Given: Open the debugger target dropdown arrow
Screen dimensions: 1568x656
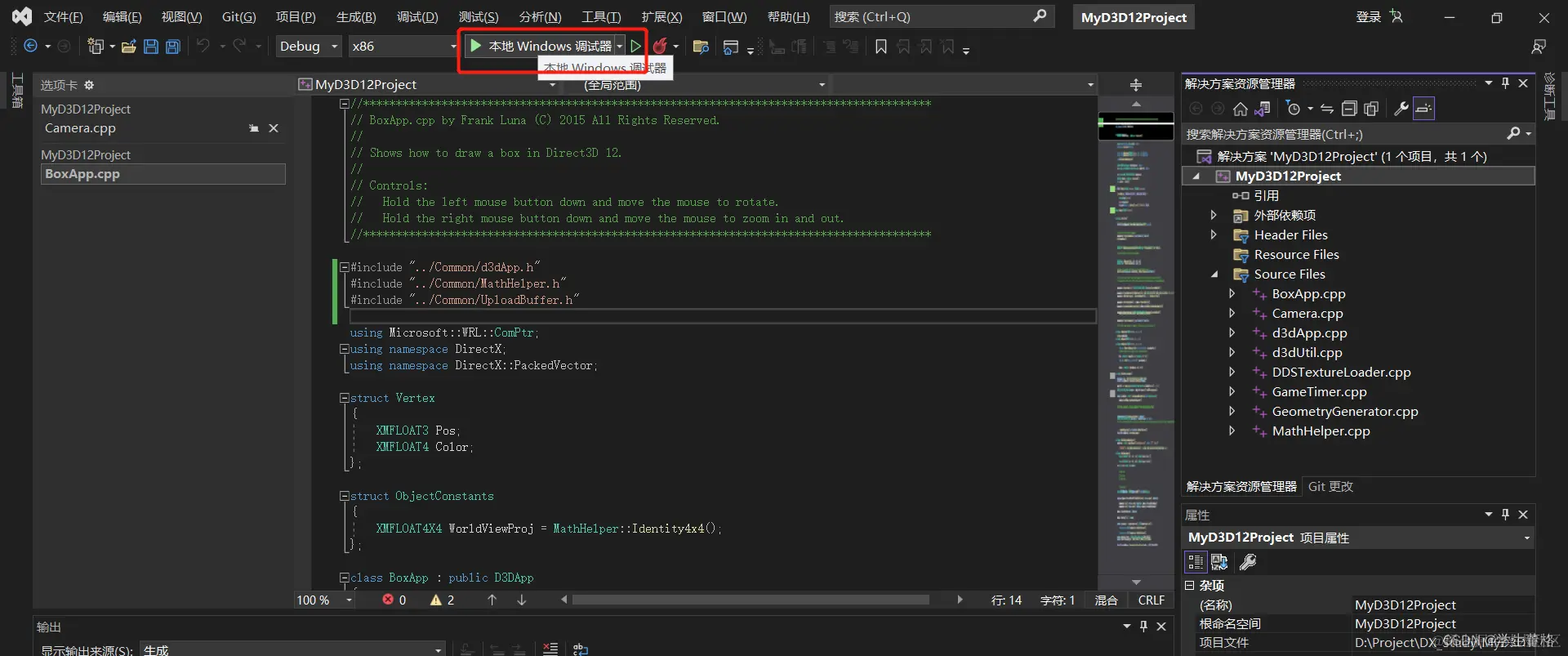Looking at the screenshot, I should tap(620, 47).
